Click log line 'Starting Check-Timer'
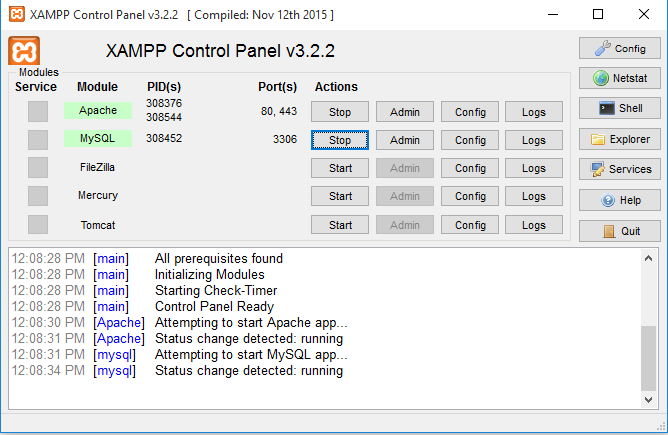The width and height of the screenshot is (668, 435). click(216, 291)
